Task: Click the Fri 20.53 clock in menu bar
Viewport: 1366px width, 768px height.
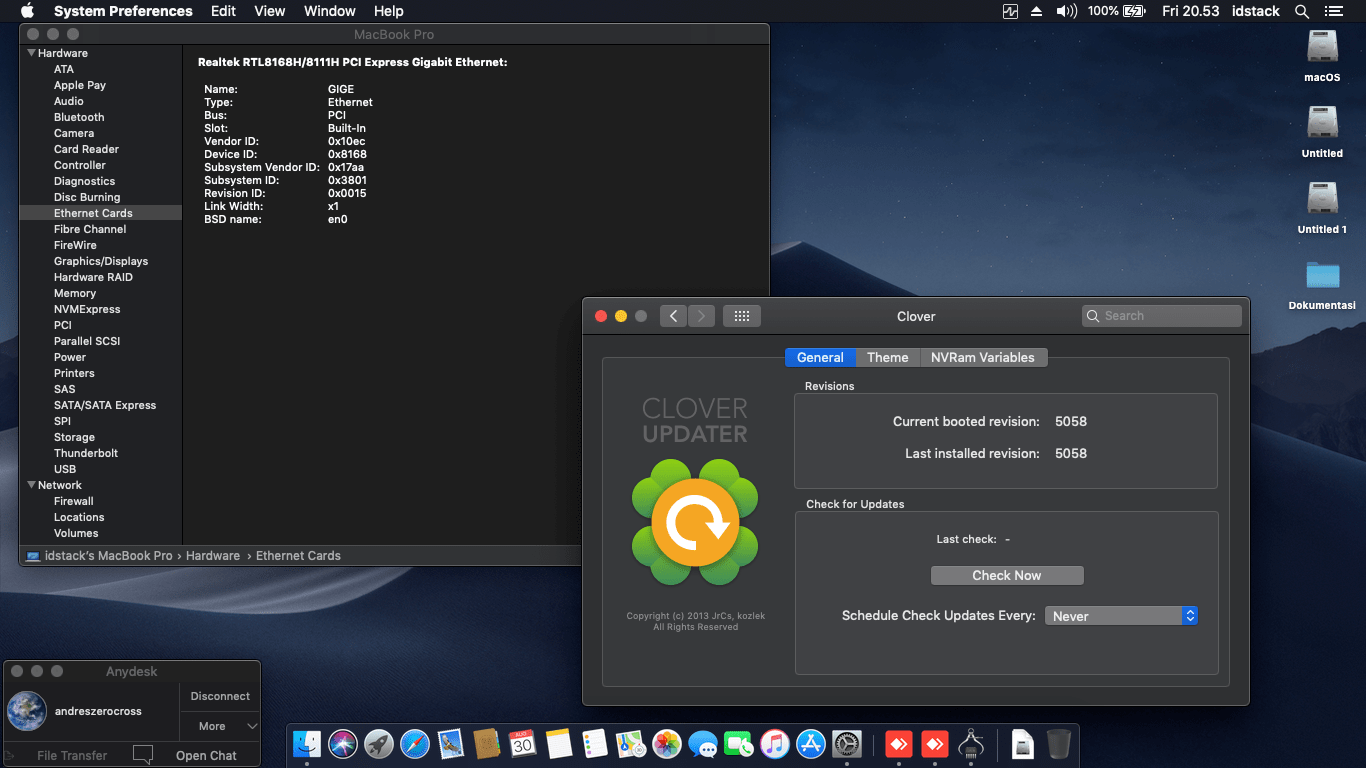Action: [1191, 11]
